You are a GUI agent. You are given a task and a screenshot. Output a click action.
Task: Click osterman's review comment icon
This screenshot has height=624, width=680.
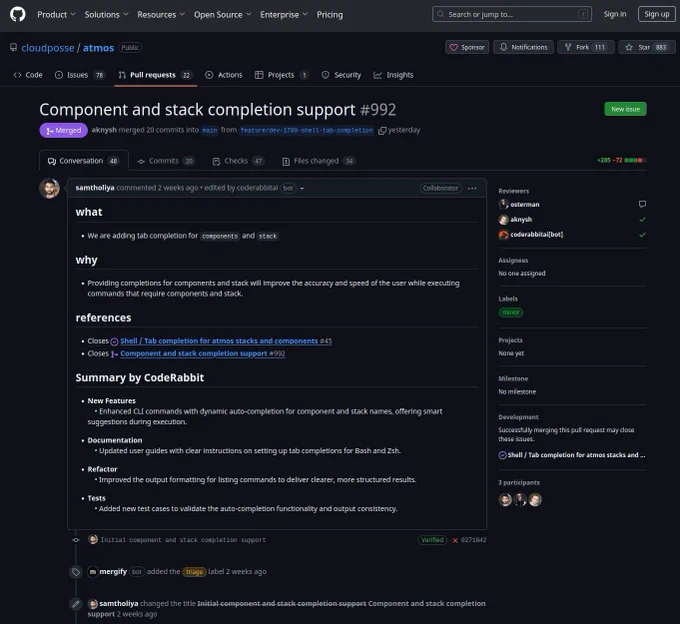(642, 204)
